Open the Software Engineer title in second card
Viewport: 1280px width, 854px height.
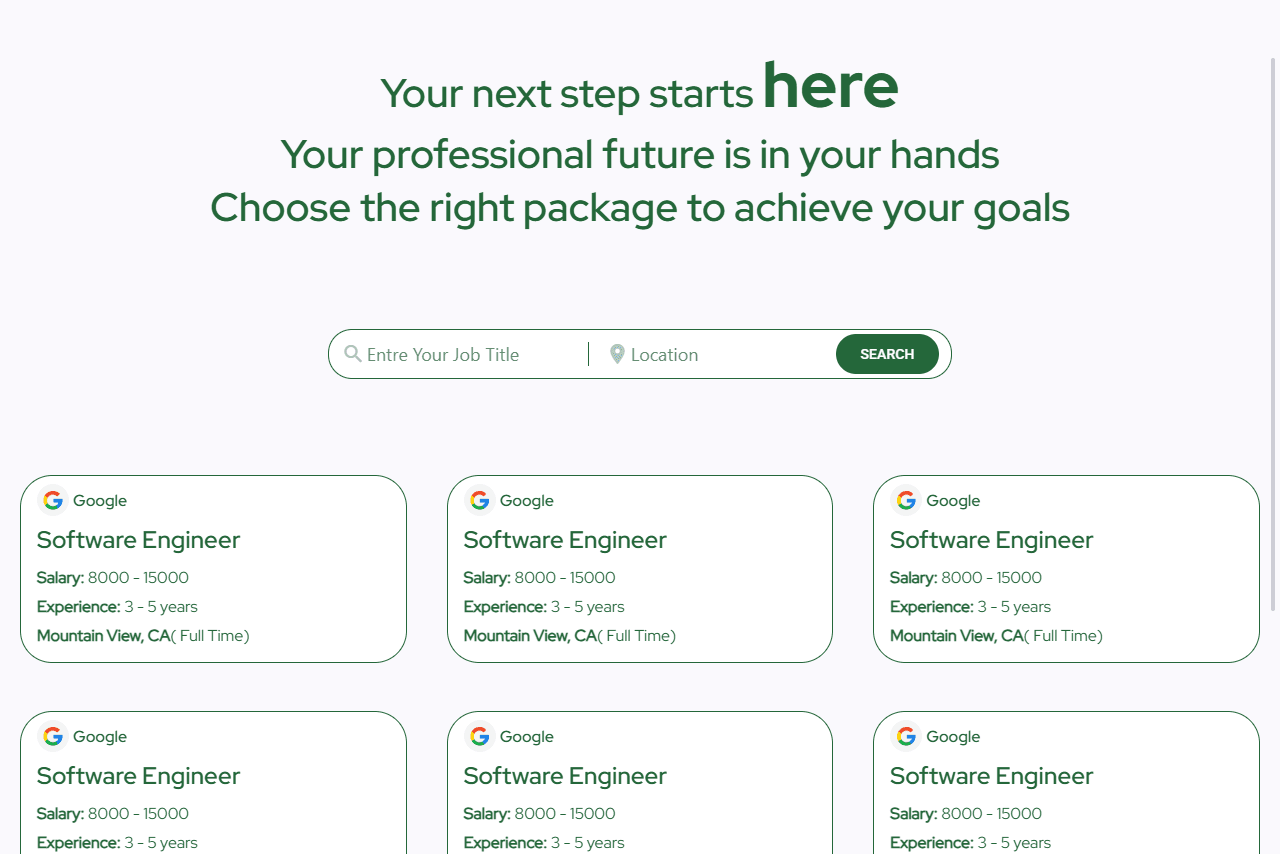click(x=565, y=540)
